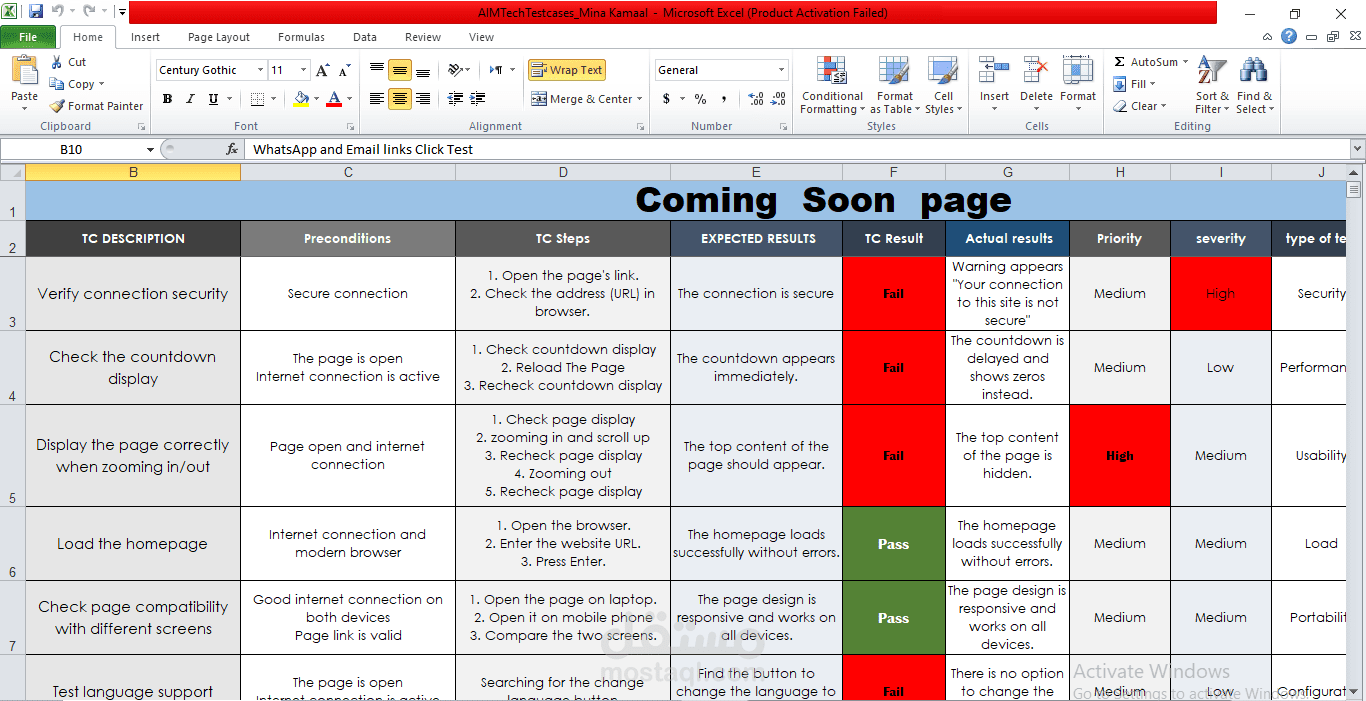Switch to the Formulas tab
Image resolution: width=1366 pixels, height=701 pixels.
[301, 37]
